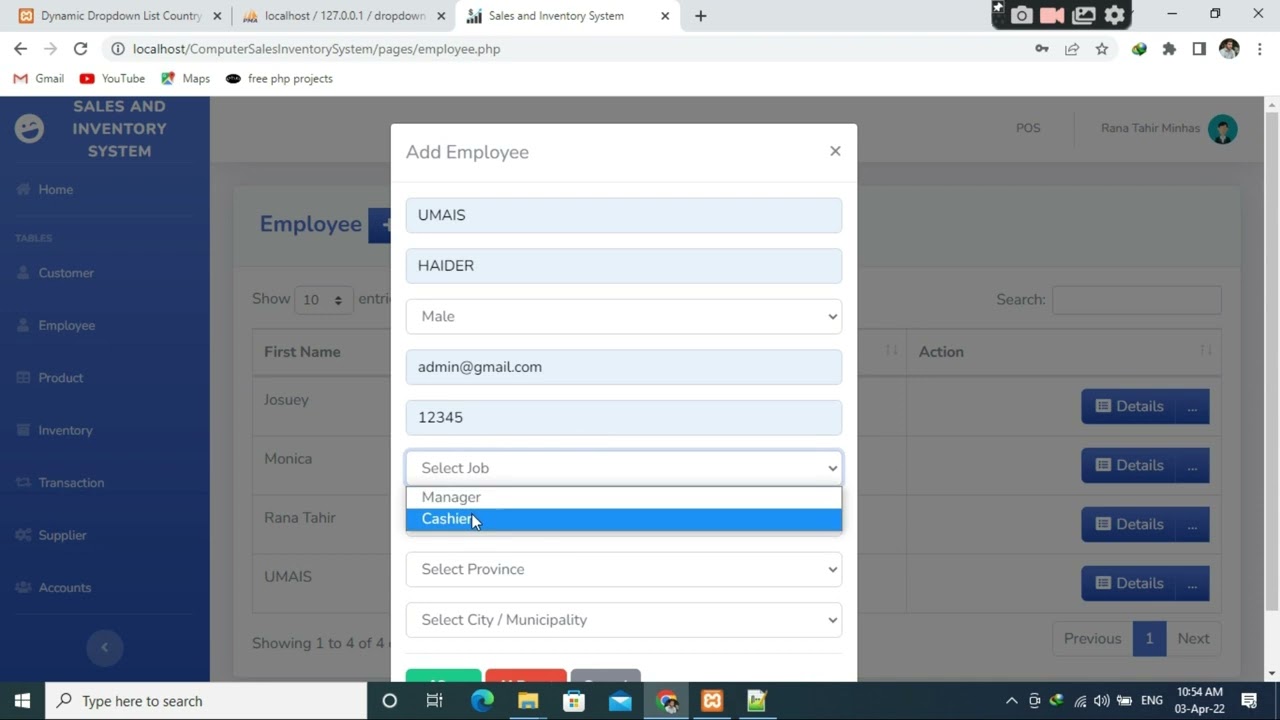Click the UMAIS first name field
This screenshot has width=1280, height=720.
coord(623,215)
